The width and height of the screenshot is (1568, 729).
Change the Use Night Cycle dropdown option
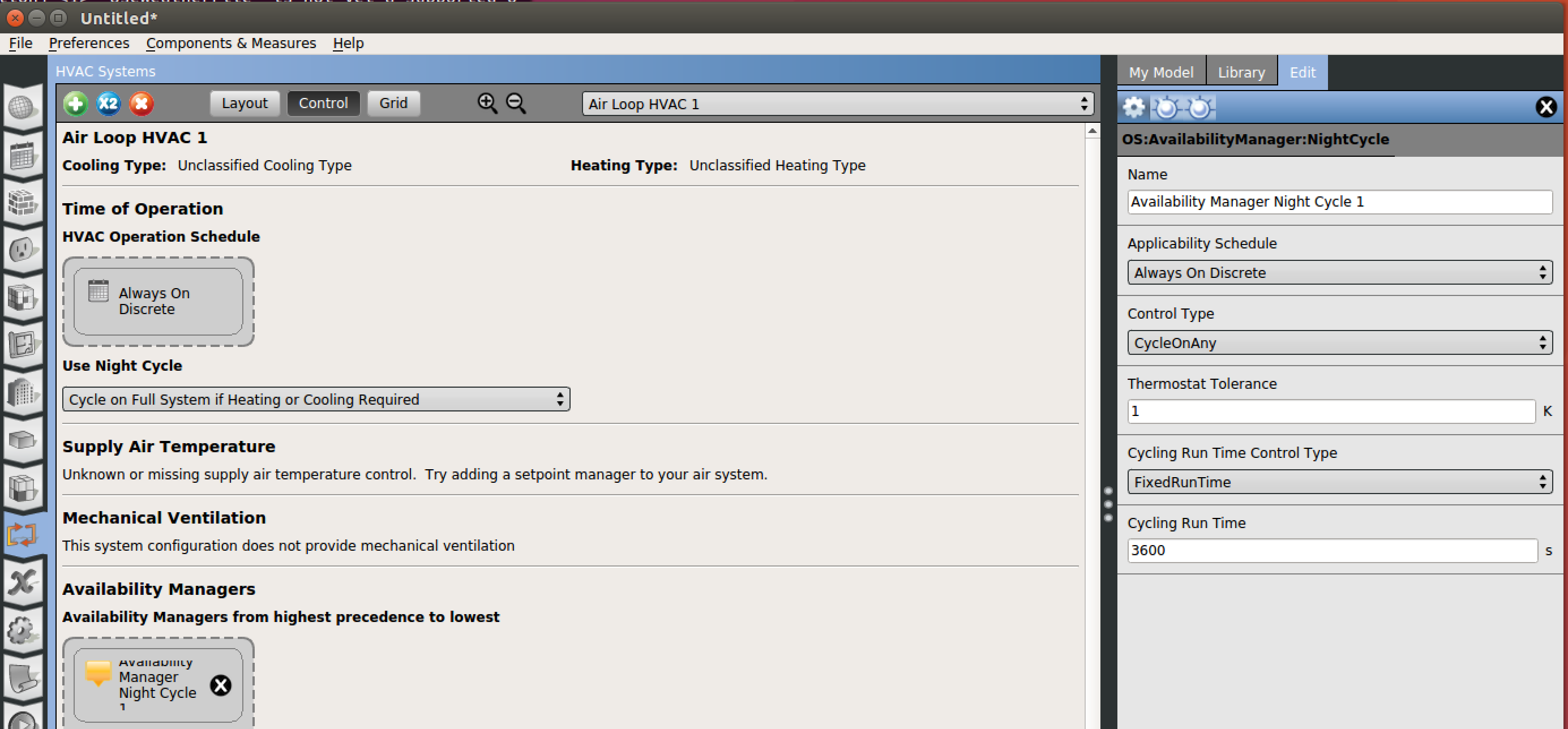(x=316, y=399)
